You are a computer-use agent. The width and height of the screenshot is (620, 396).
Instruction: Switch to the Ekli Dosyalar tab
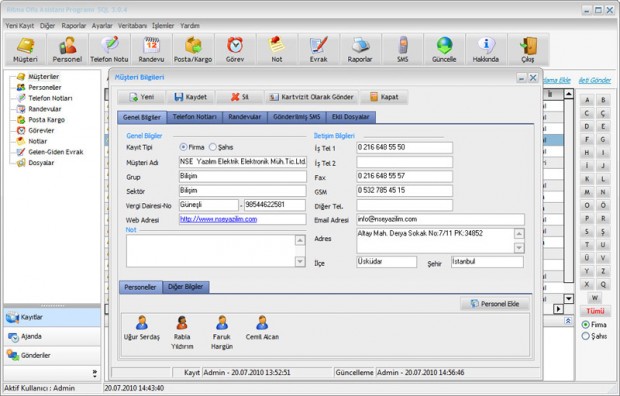click(x=350, y=117)
